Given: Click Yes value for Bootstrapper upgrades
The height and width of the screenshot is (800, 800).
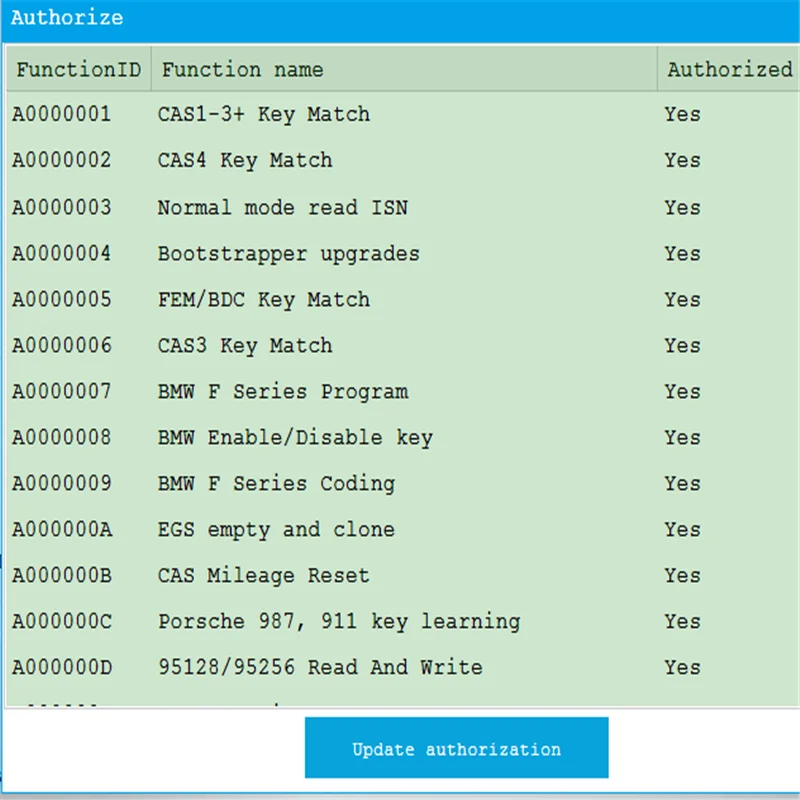Looking at the screenshot, I should point(682,254).
